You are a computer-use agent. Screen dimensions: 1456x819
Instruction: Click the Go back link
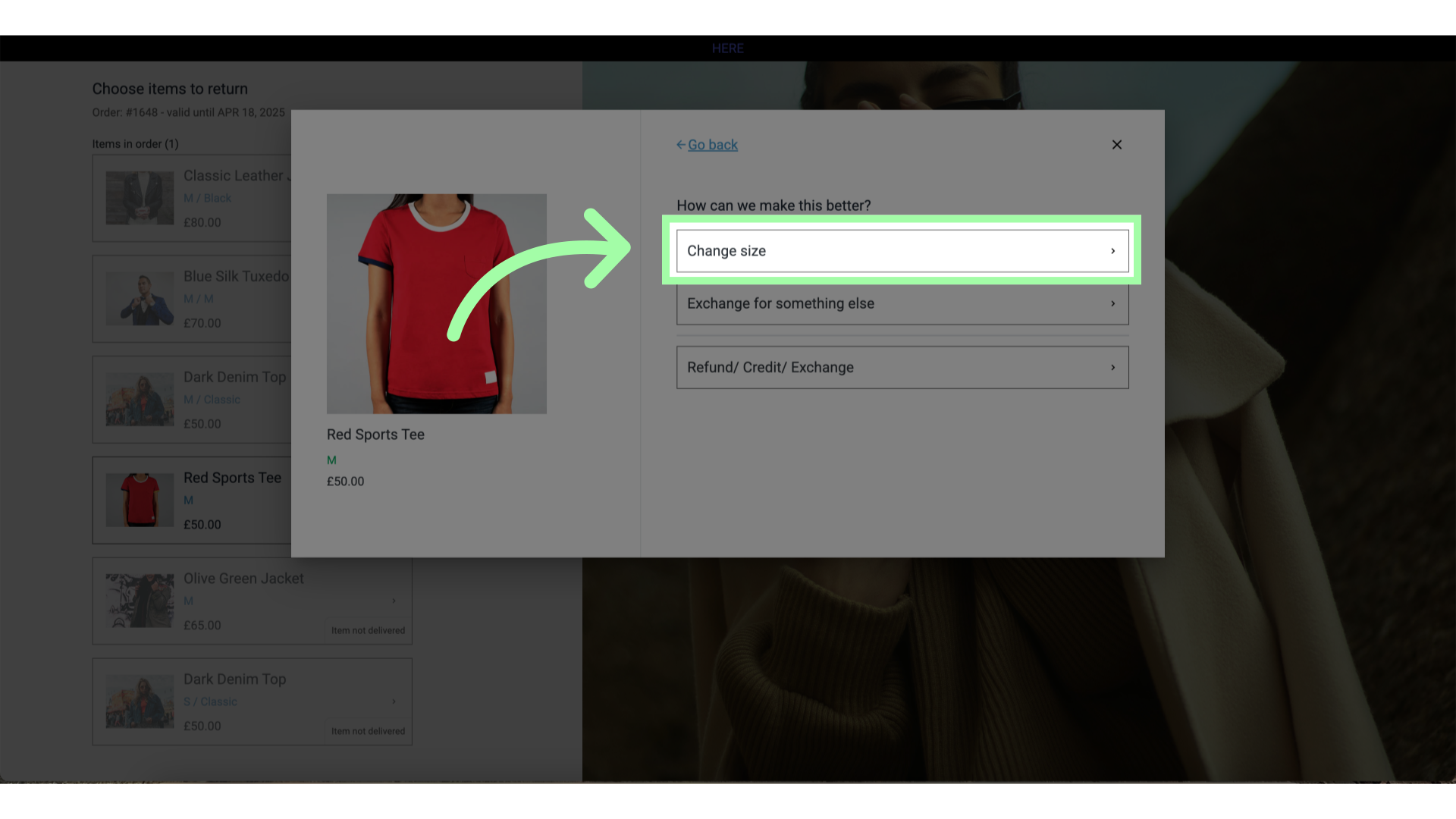coord(707,145)
